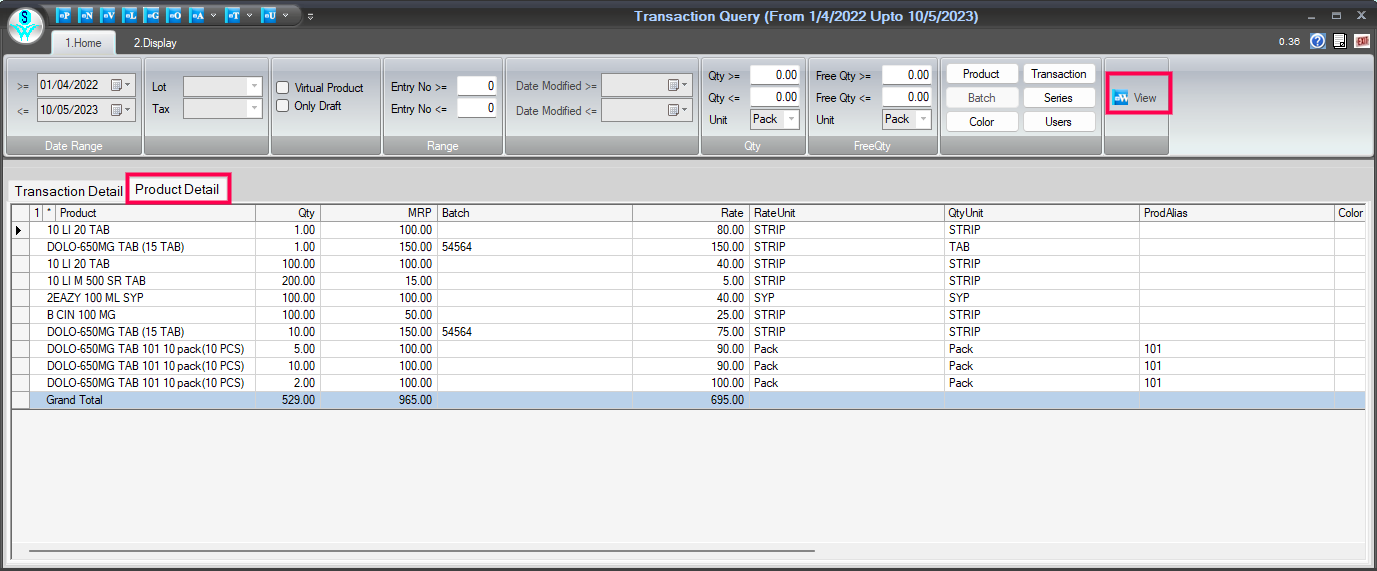Click the Users filter button
1377x571 pixels.
pos(1058,122)
